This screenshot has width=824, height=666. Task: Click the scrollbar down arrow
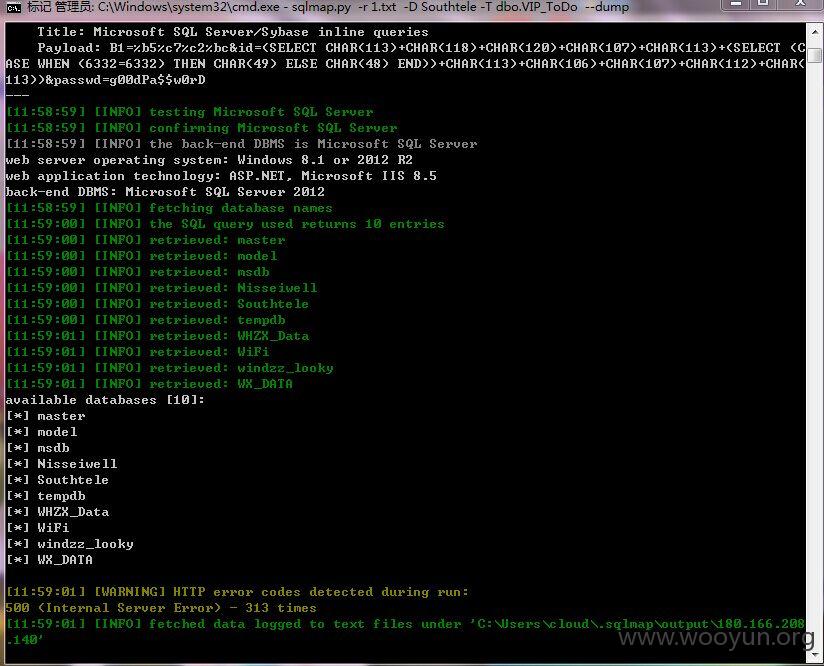[815, 653]
